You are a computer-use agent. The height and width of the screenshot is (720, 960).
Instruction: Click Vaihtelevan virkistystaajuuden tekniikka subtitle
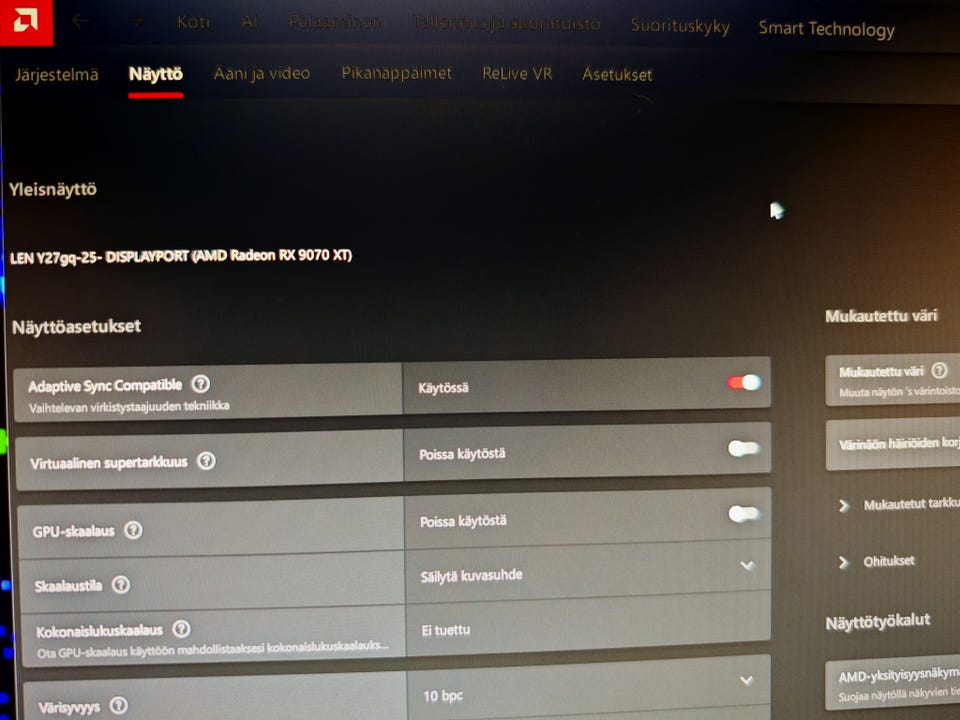pos(129,407)
